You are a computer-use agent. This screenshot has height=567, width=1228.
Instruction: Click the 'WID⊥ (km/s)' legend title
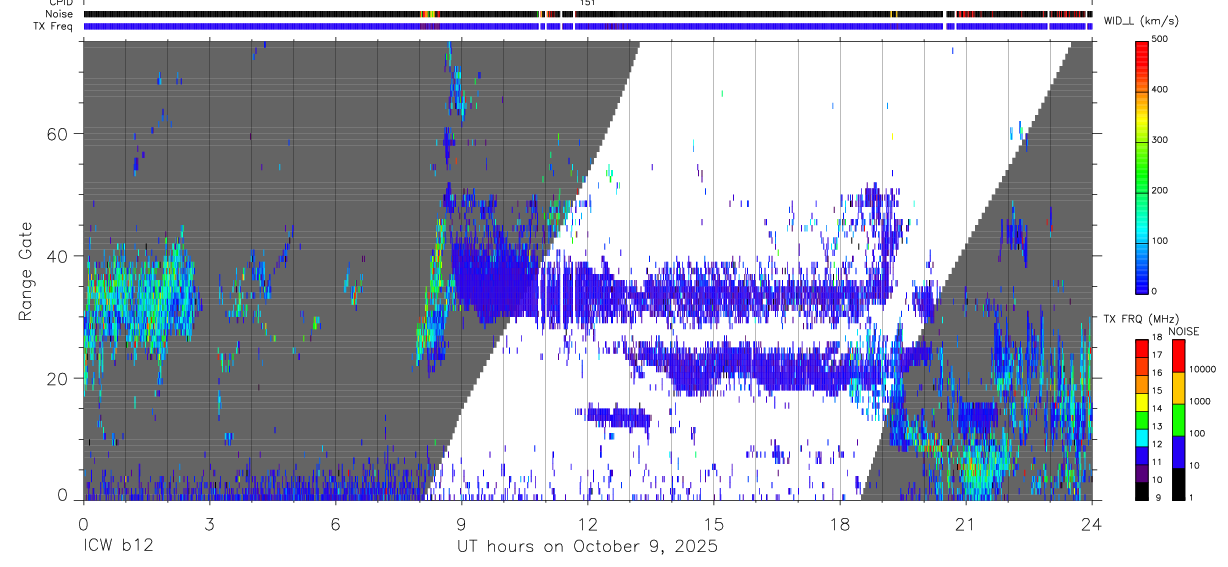point(1140,20)
